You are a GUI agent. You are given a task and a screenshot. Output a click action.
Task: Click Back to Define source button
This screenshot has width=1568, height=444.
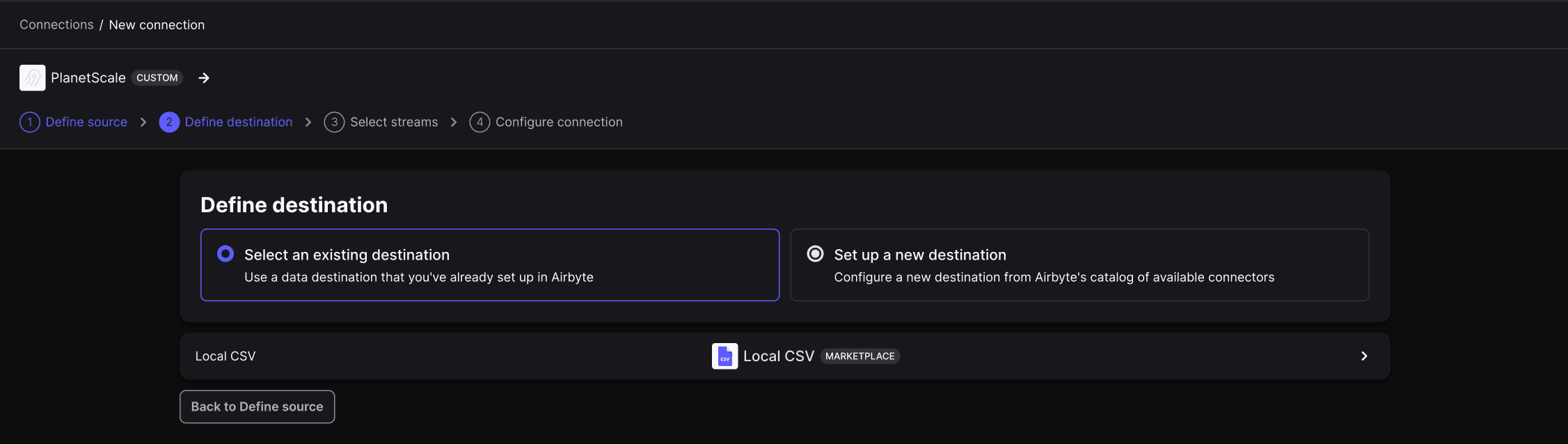258,406
